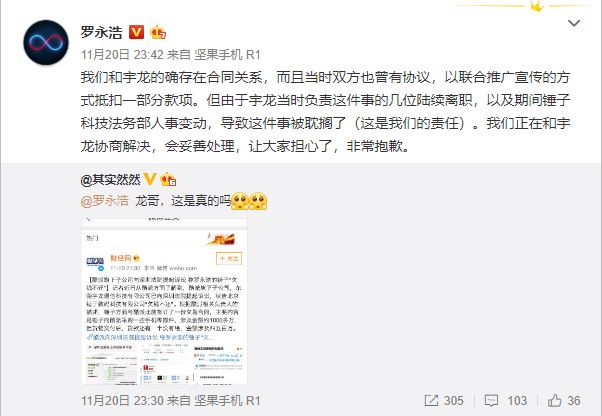602x416 pixels.
Task: Like the original post via thumbs-up icon
Action: 555,401
